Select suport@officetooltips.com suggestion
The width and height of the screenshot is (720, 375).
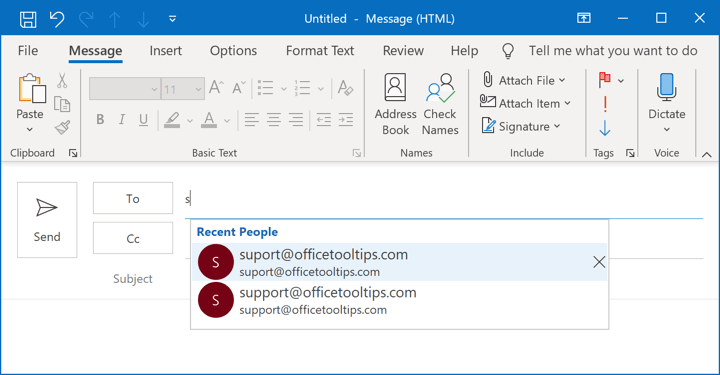coord(399,262)
